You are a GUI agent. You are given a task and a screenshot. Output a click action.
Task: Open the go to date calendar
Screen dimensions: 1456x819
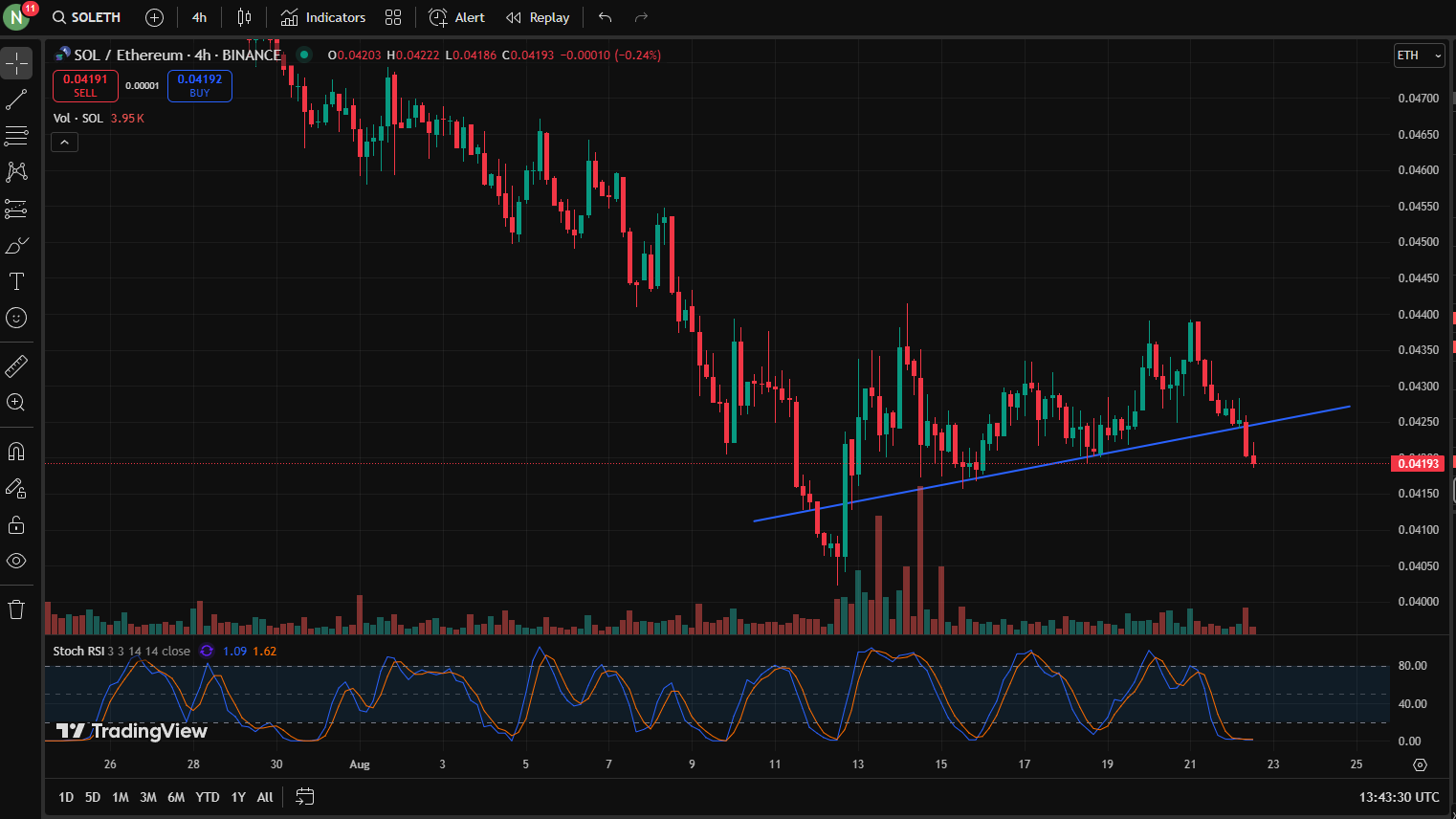pos(305,796)
